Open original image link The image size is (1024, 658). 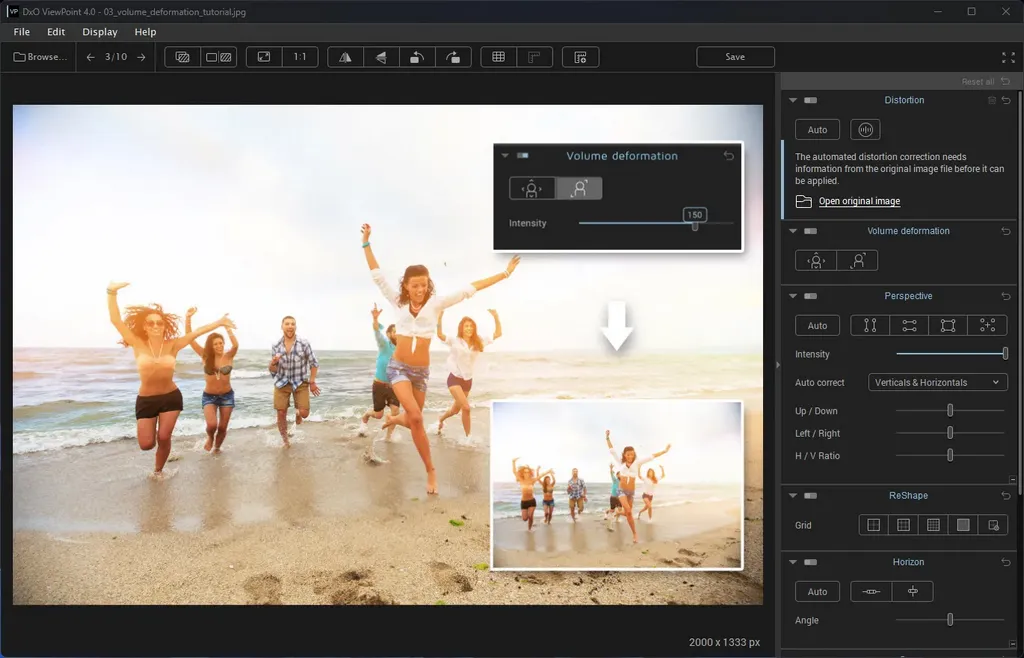coord(859,201)
